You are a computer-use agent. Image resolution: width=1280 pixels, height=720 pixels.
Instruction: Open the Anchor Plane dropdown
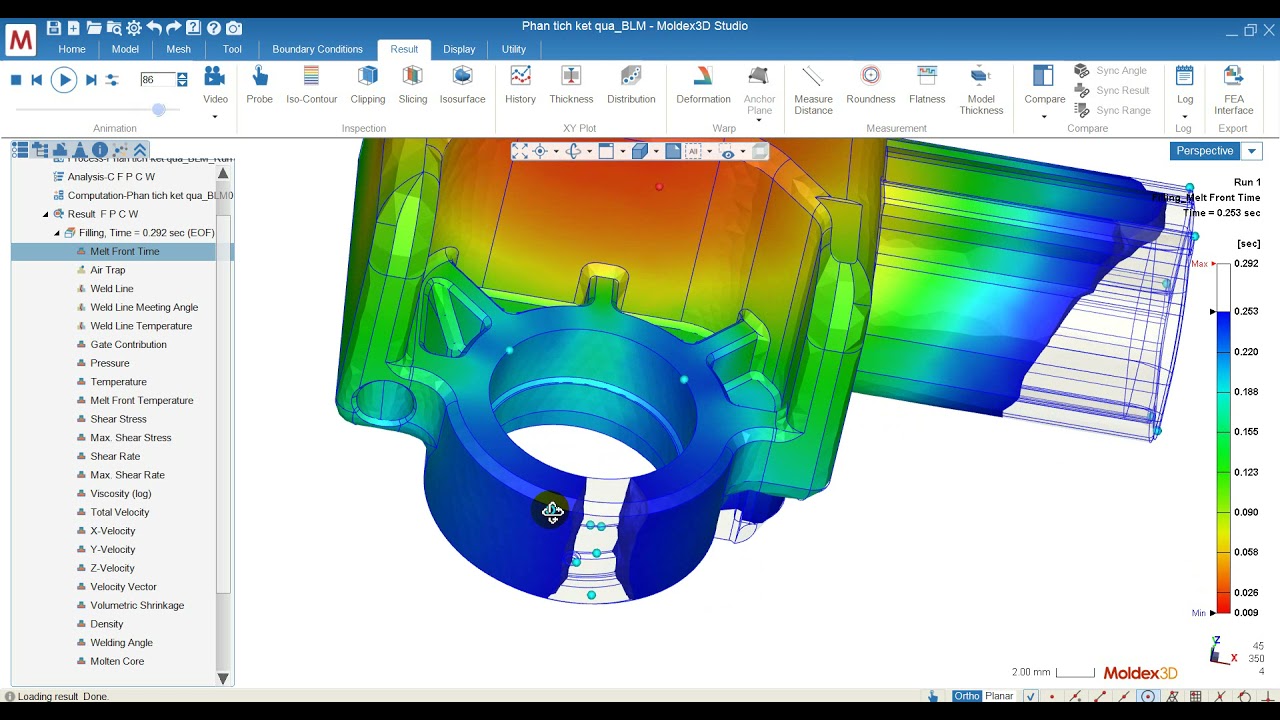759,121
